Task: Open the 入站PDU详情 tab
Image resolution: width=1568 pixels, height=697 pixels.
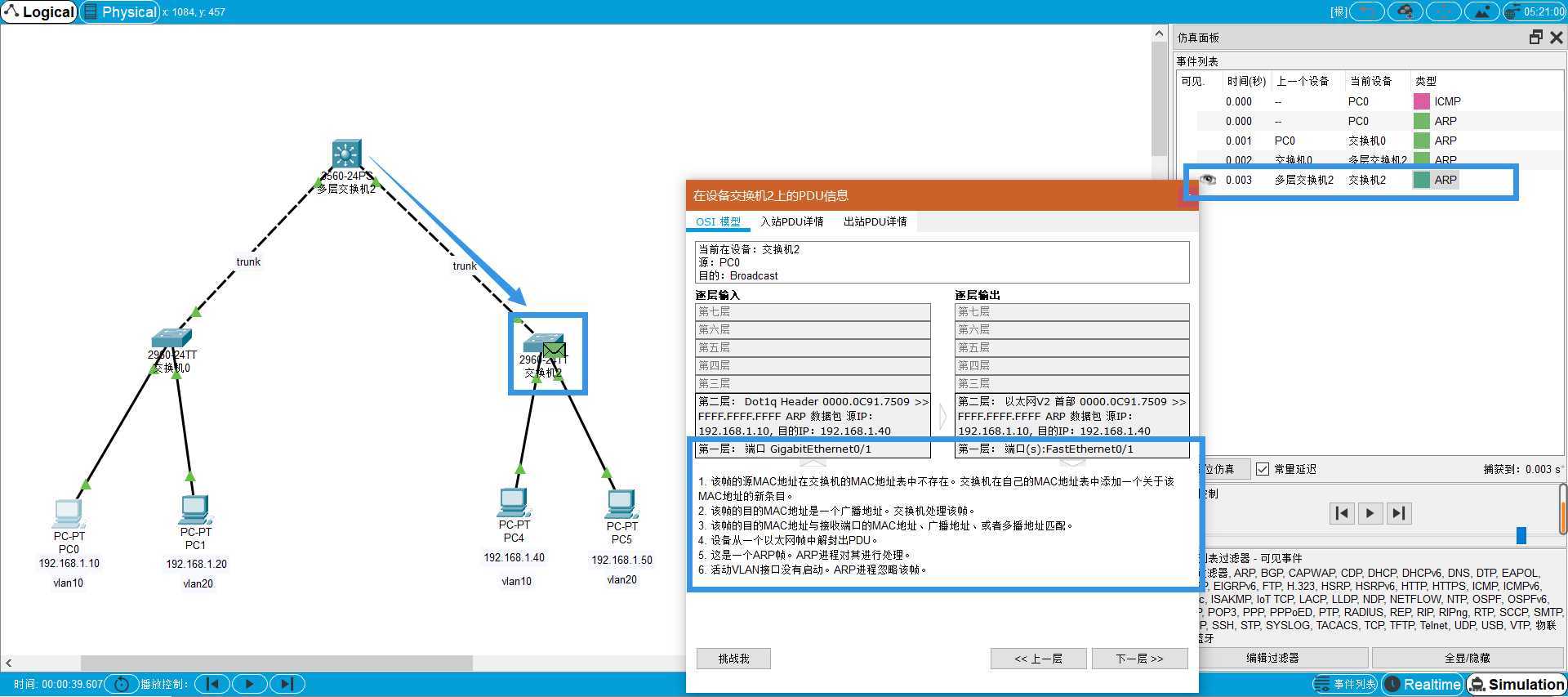Action: click(x=791, y=221)
